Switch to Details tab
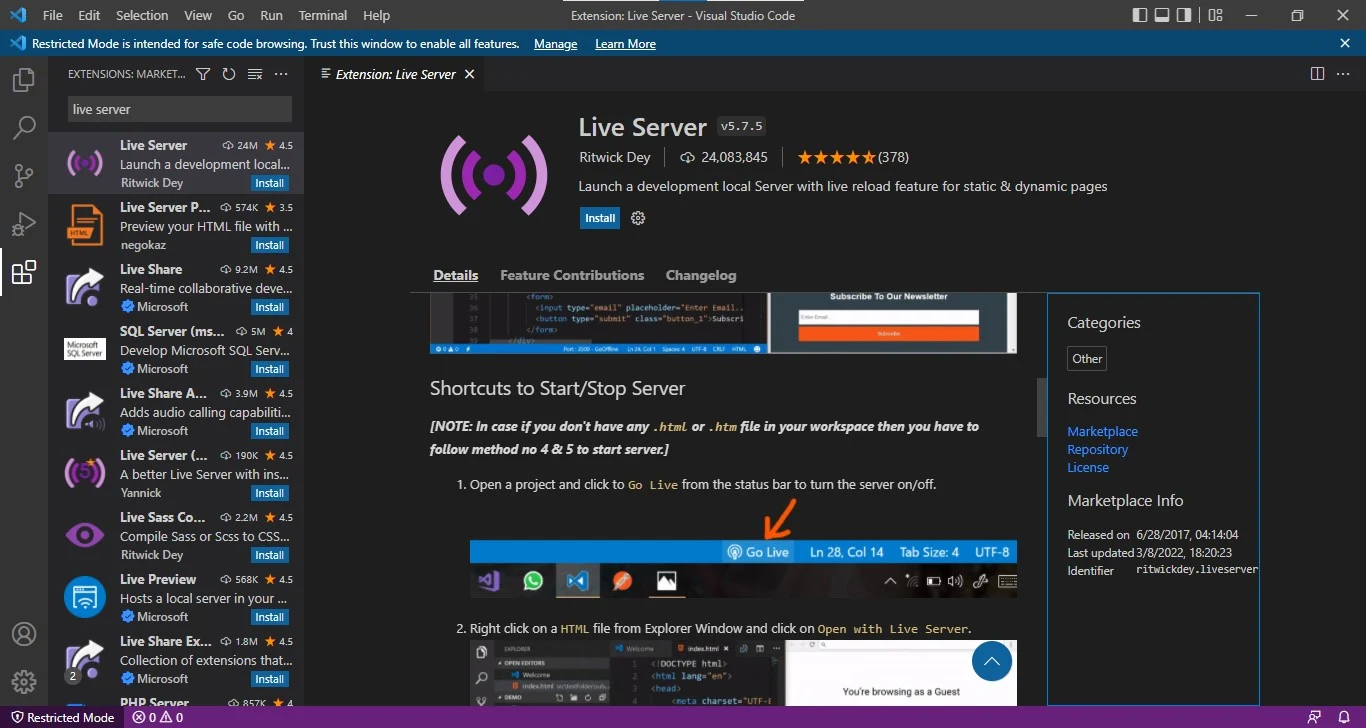The image size is (1366, 728). point(456,275)
